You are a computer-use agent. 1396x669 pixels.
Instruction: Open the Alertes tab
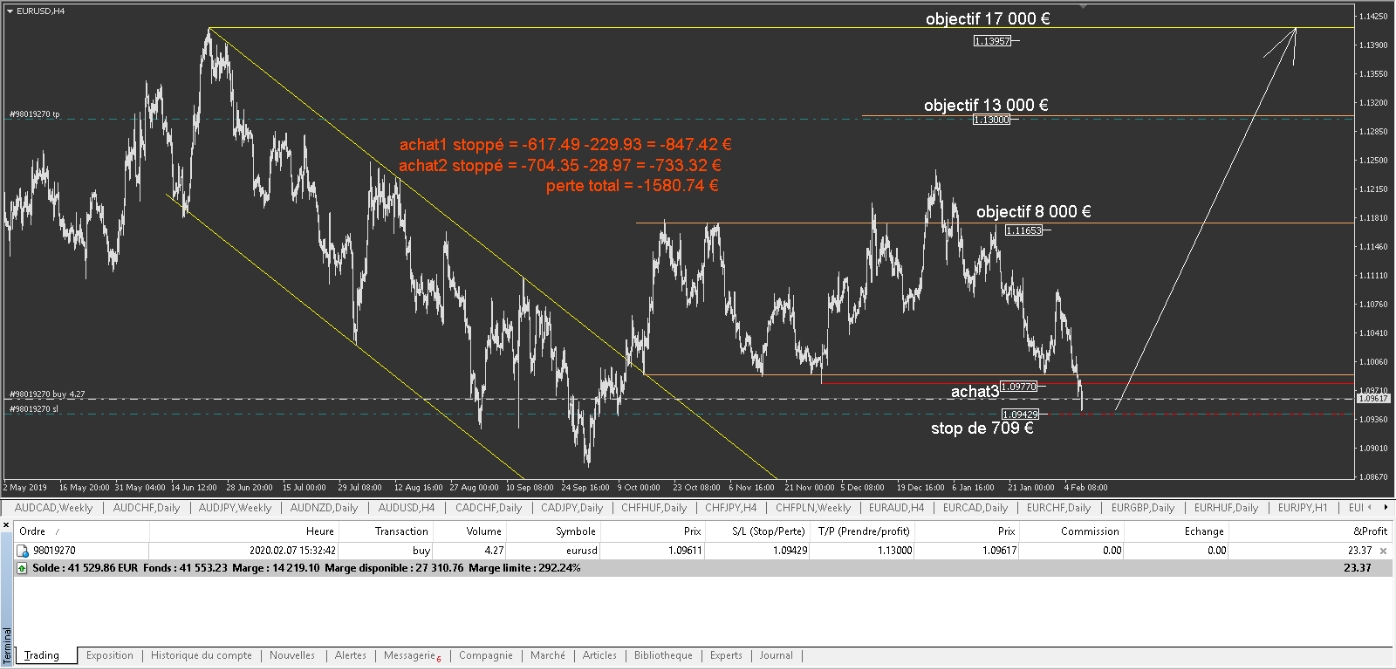coord(350,655)
